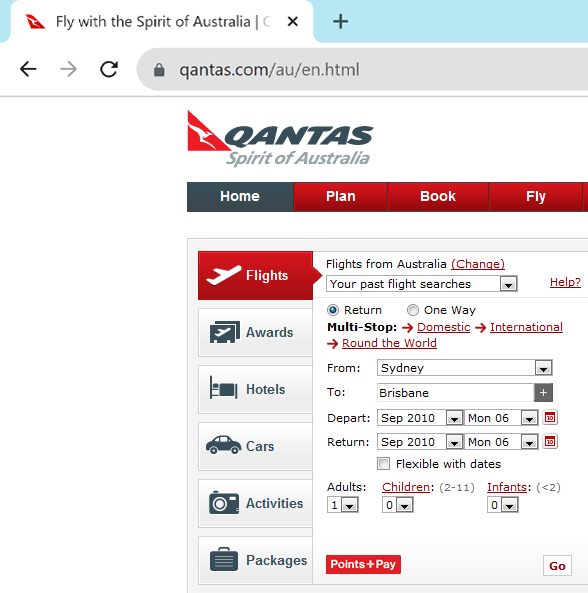View site security lock info

point(159,70)
